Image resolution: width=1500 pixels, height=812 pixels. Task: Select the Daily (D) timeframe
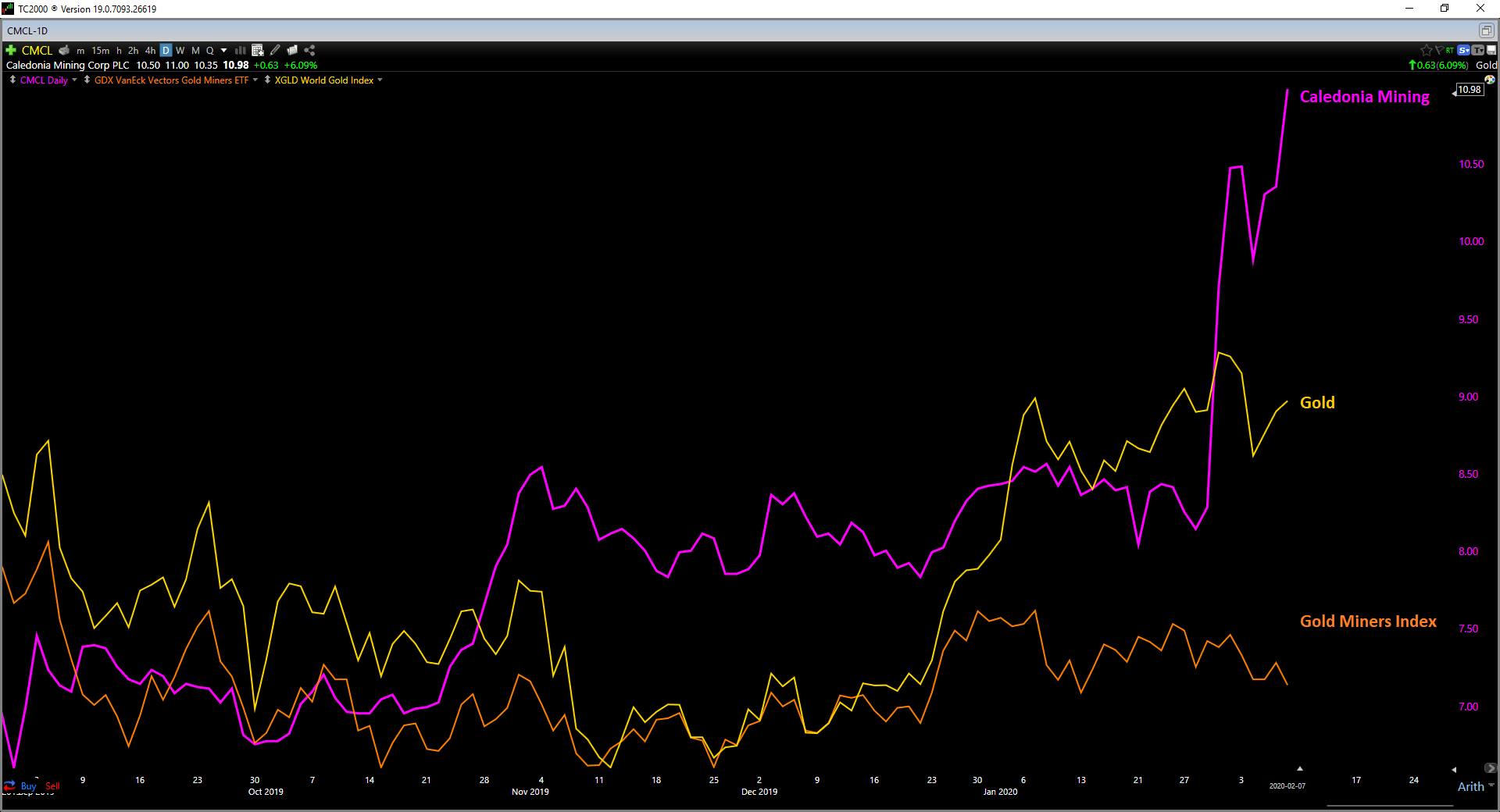point(166,51)
